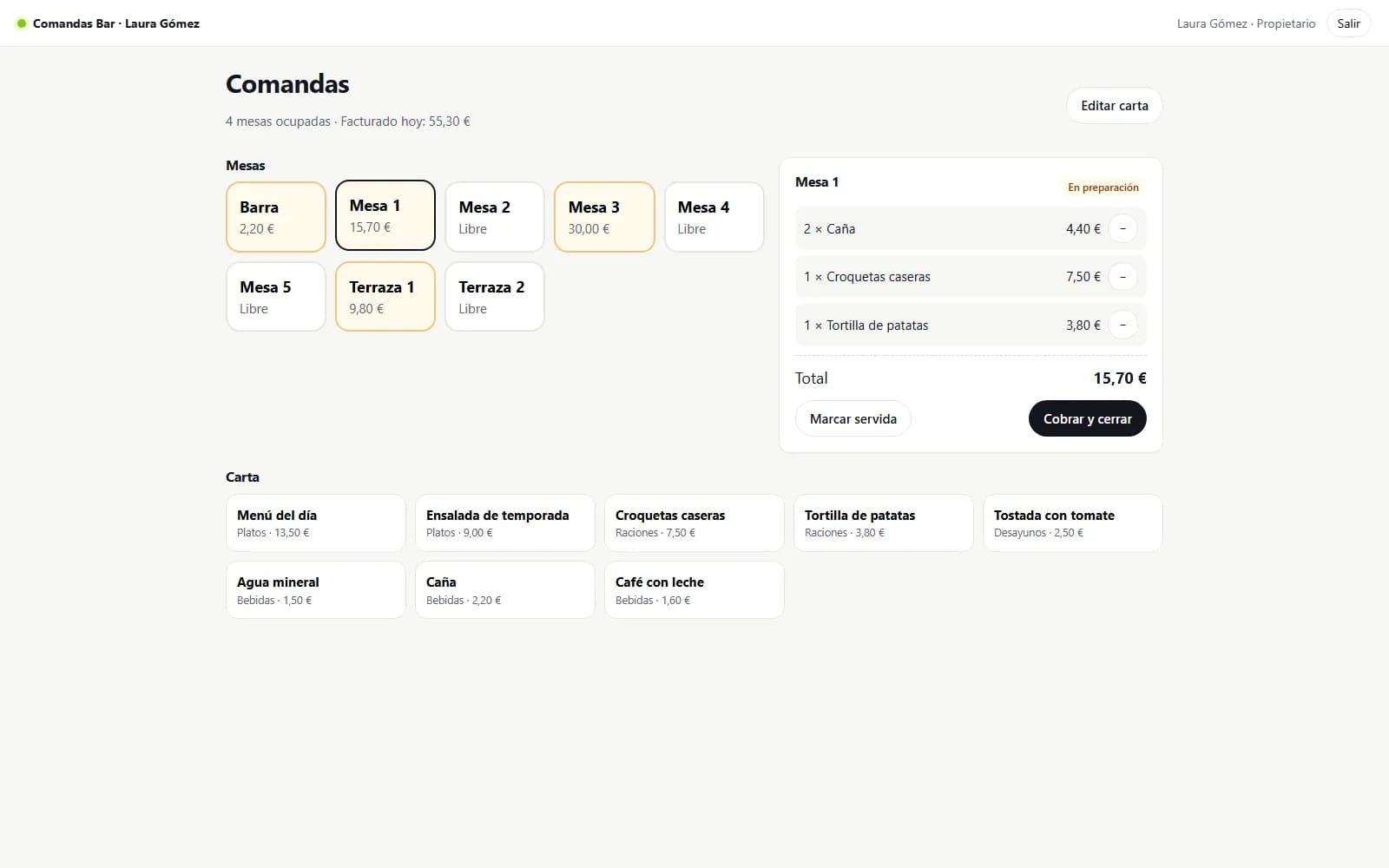Click the En preparación status badge
The height and width of the screenshot is (868, 1389).
1103,187
